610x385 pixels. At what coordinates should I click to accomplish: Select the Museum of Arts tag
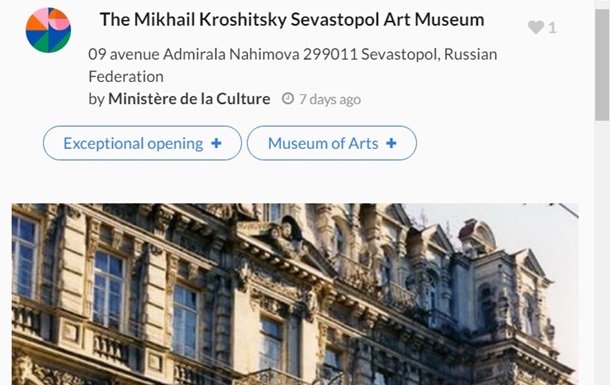click(x=331, y=143)
